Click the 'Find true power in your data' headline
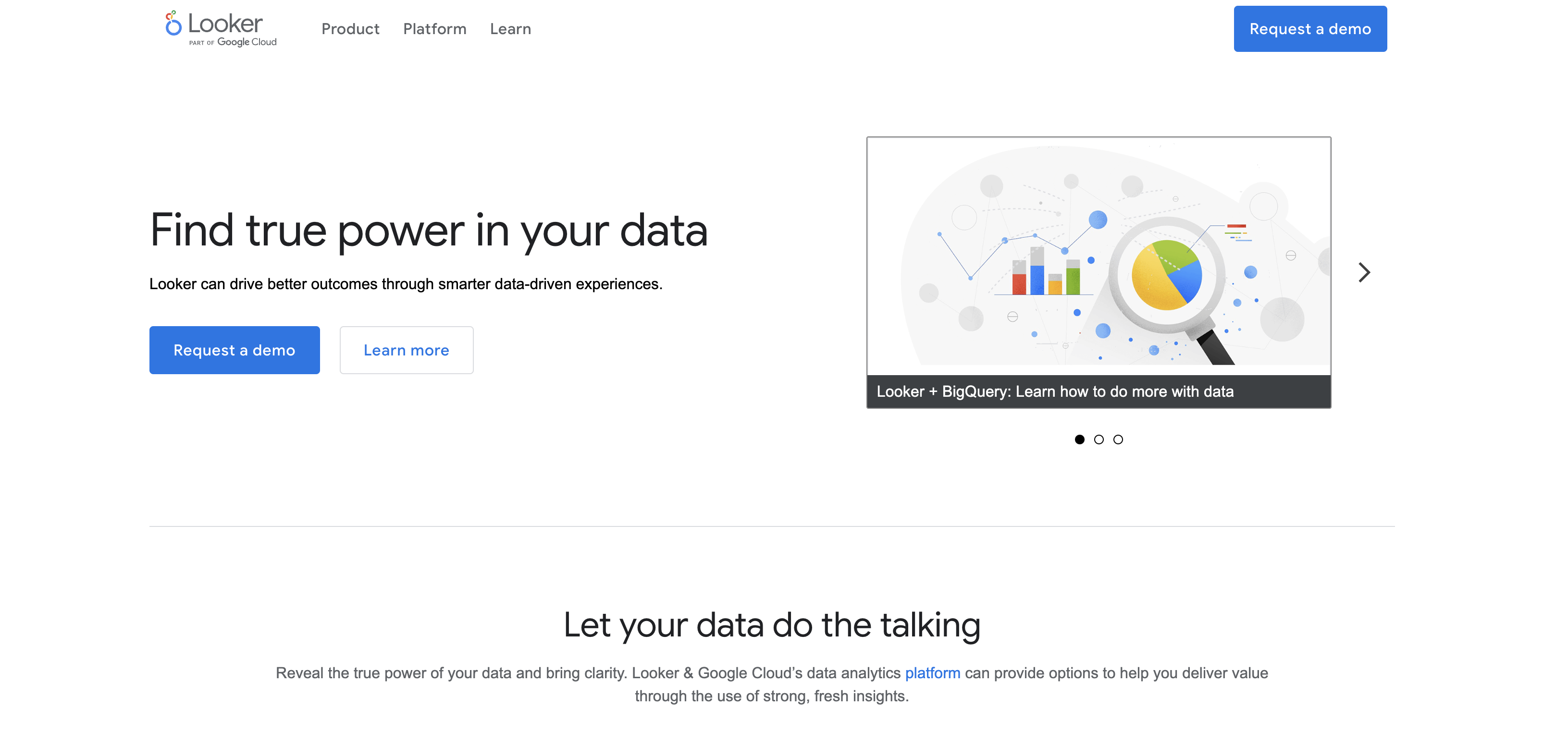The image size is (1568, 745). click(429, 230)
